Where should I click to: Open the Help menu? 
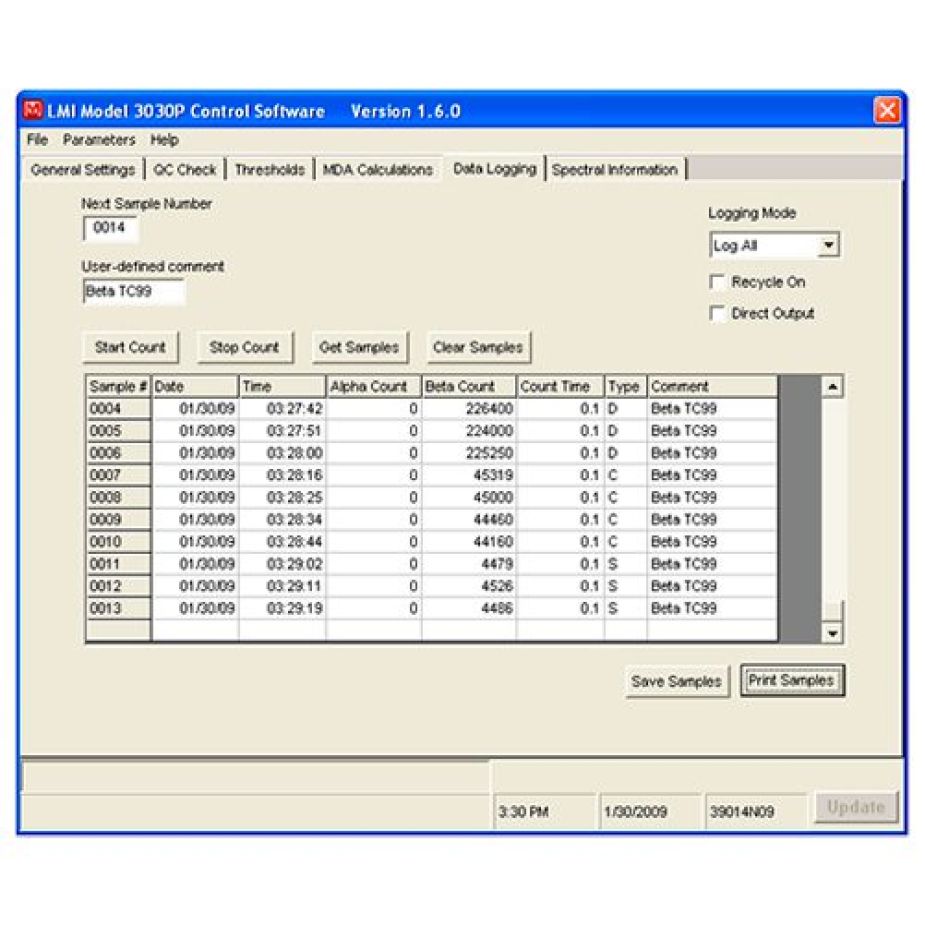tap(165, 140)
